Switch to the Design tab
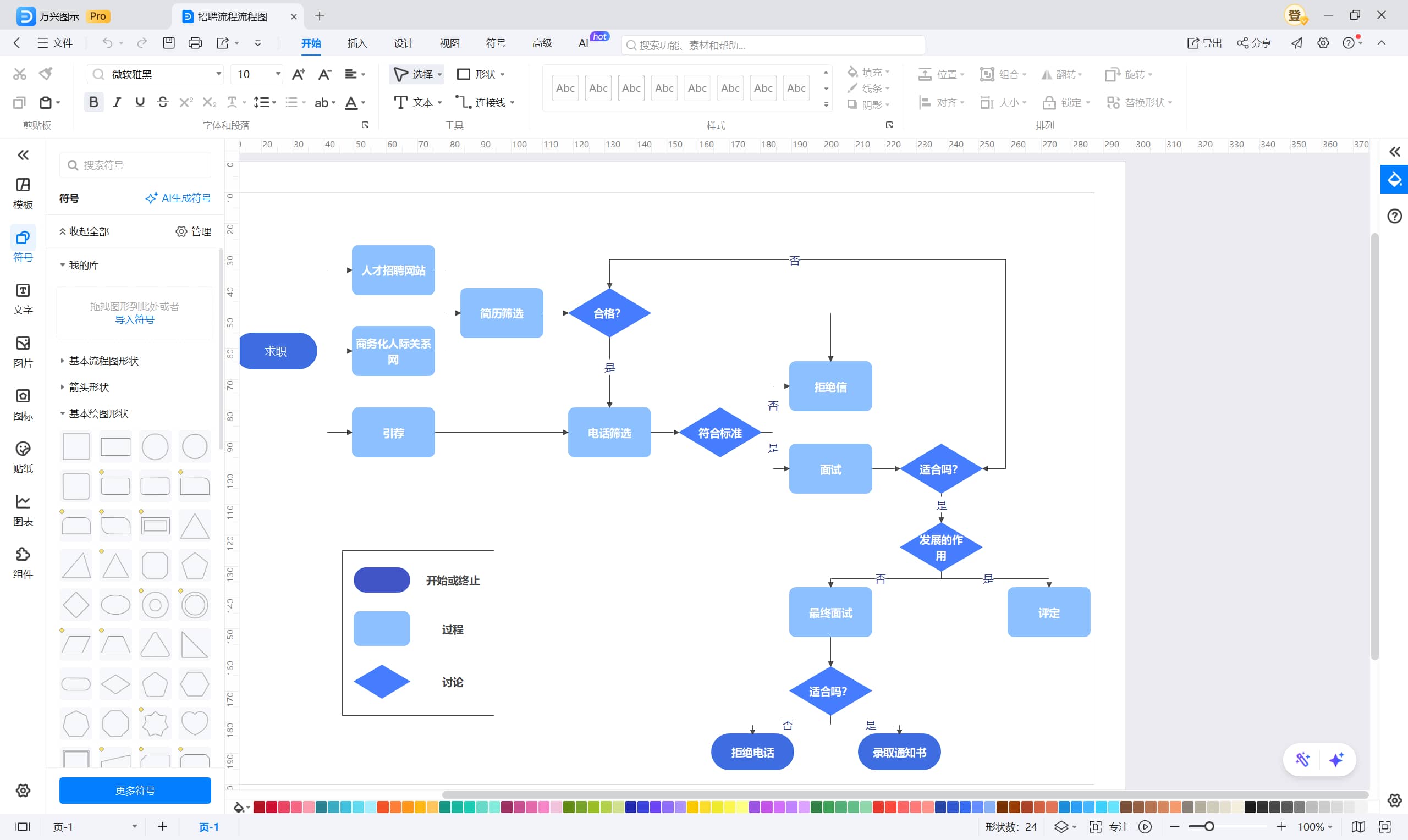The width and height of the screenshot is (1408, 840). pos(403,43)
